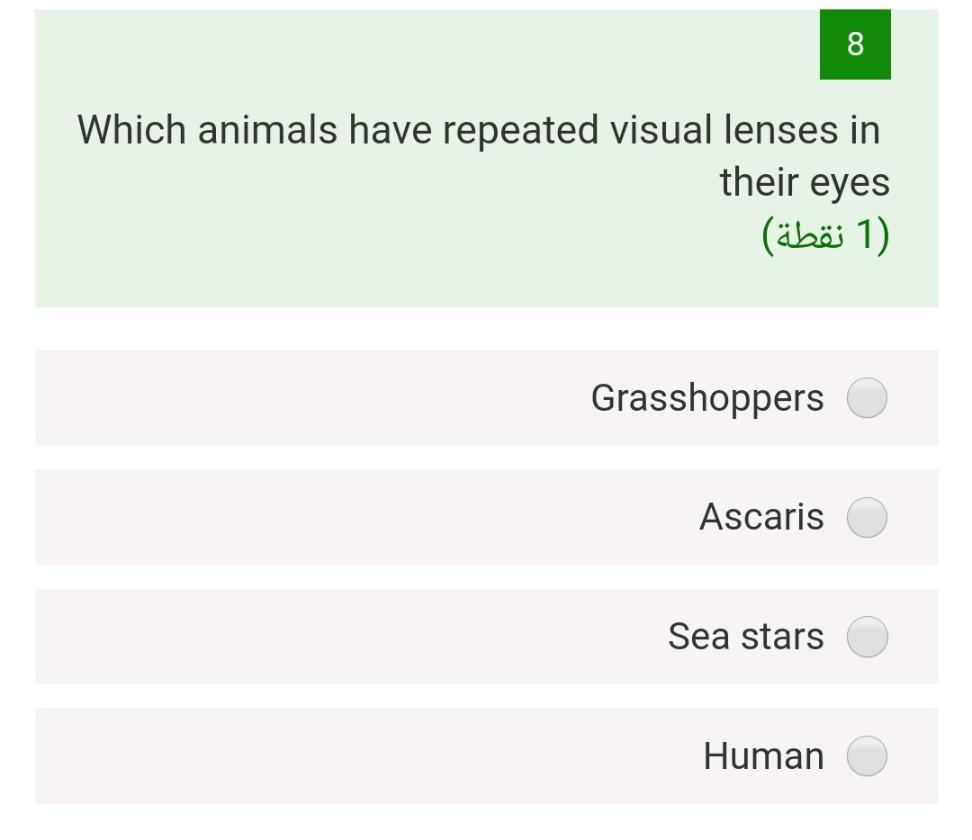
Task: Click the Ascaris option label text
Action: [x=763, y=517]
